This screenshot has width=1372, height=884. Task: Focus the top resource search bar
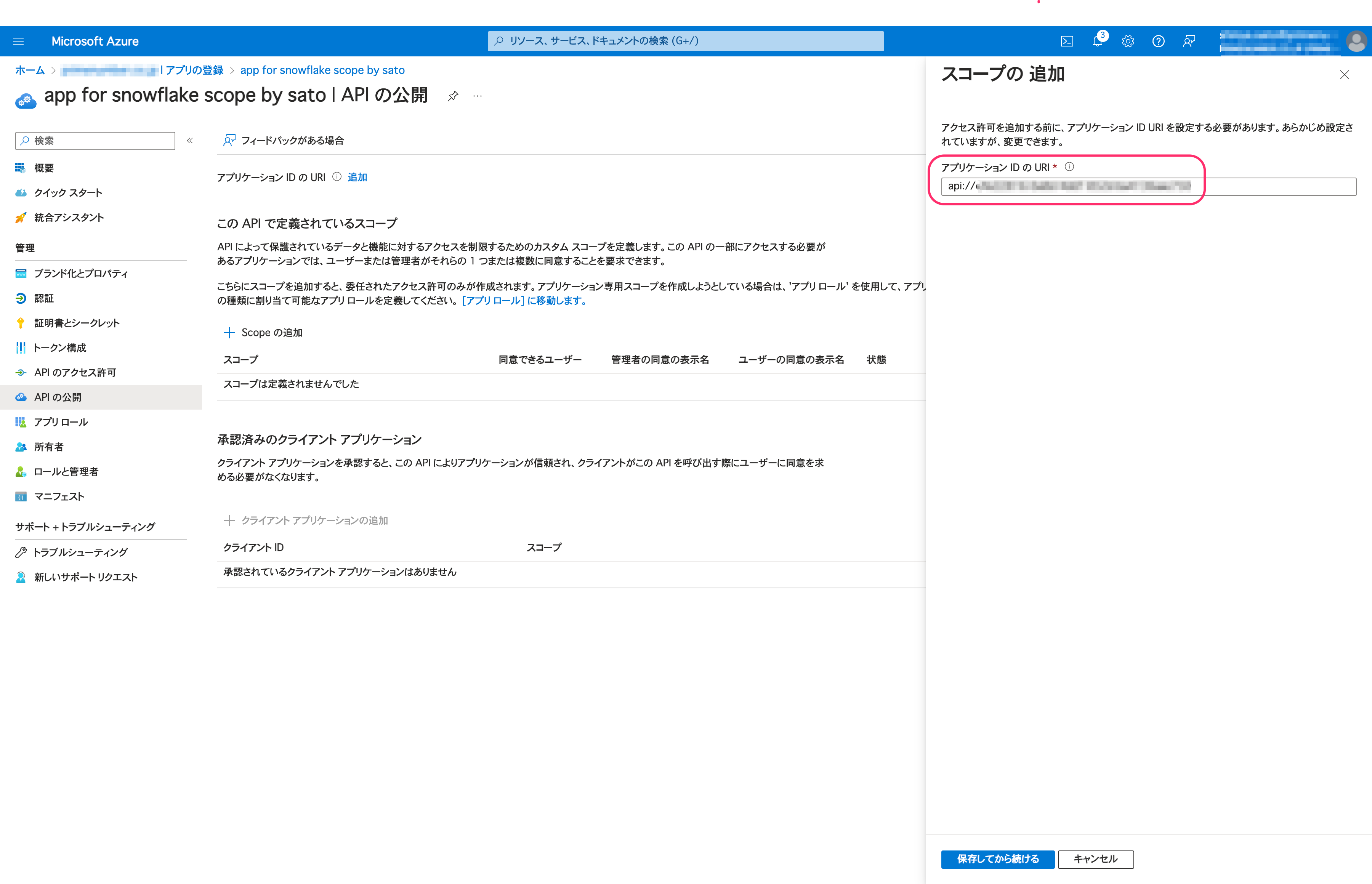pyautogui.click(x=685, y=41)
